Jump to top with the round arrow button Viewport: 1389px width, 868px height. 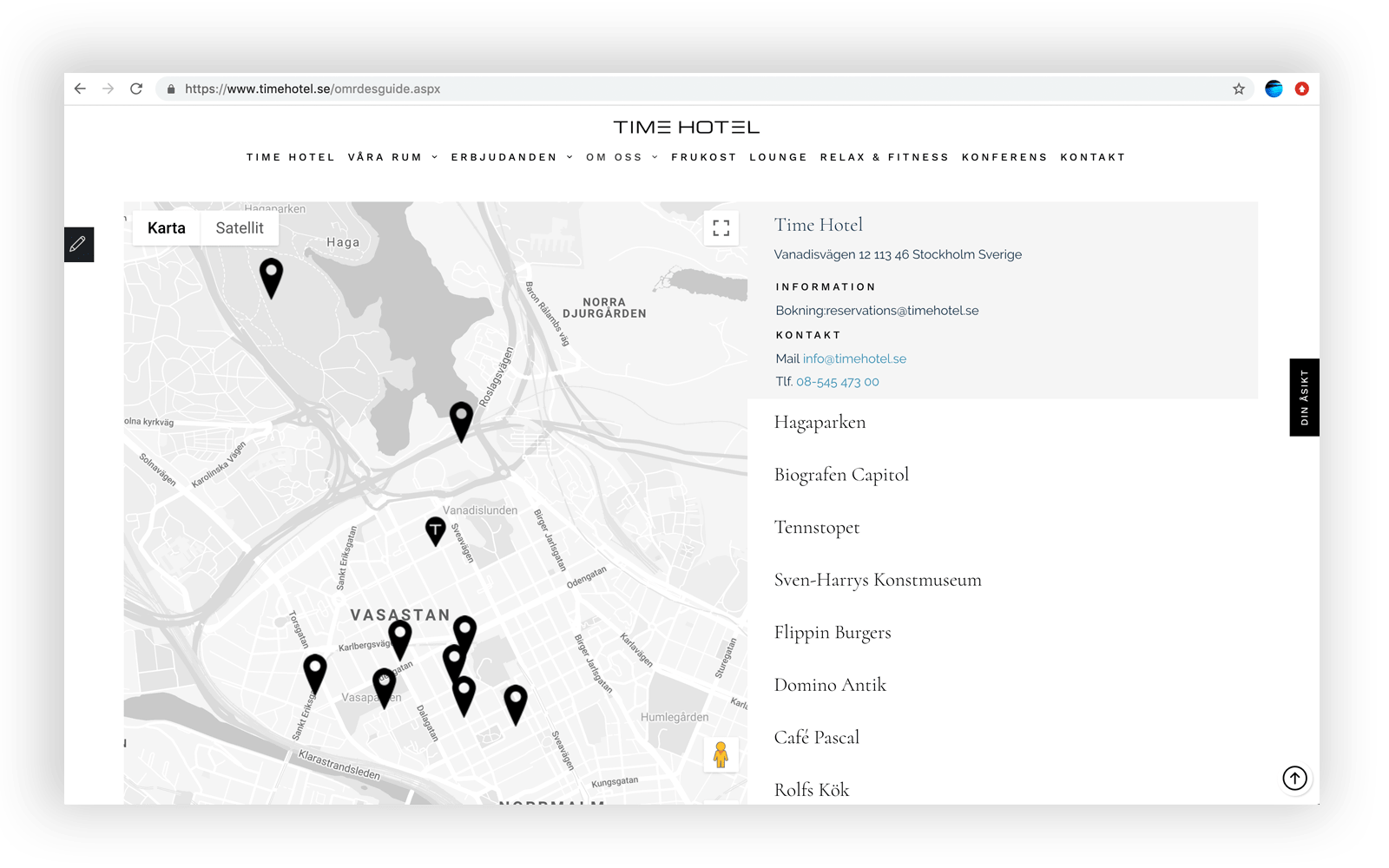[1295, 779]
